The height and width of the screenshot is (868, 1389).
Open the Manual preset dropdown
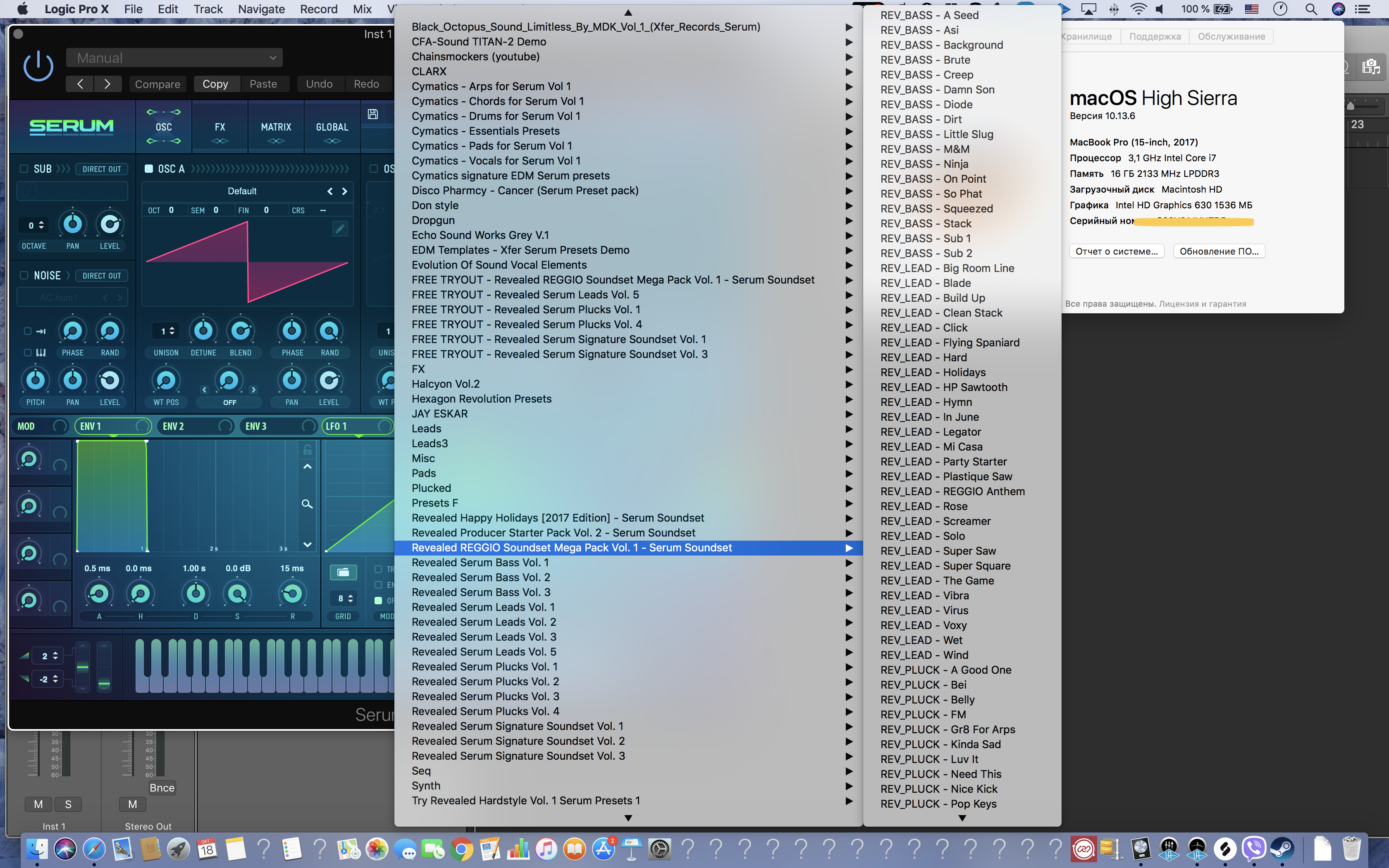pyautogui.click(x=174, y=58)
